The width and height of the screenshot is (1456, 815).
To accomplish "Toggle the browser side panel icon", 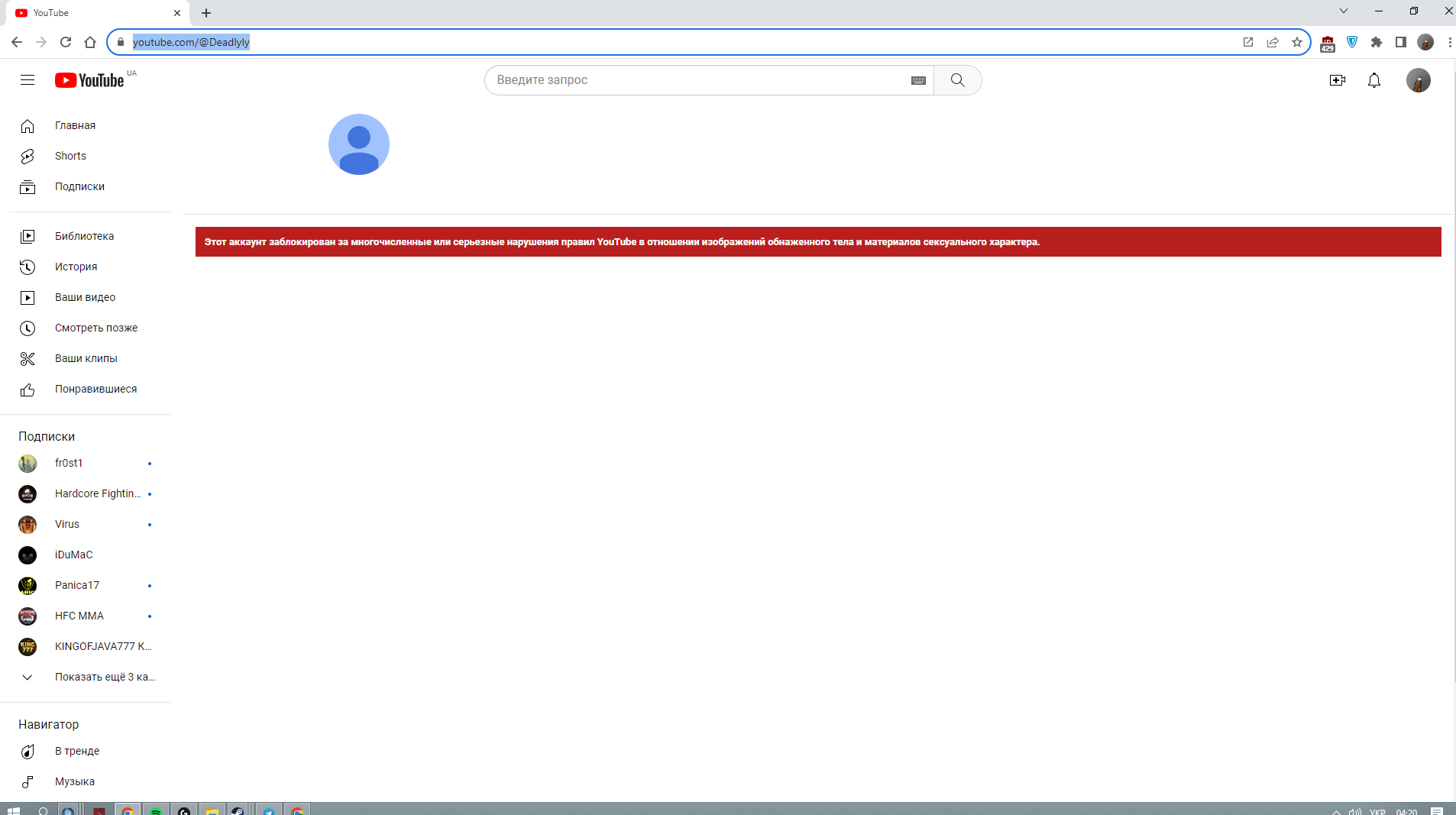I will pyautogui.click(x=1401, y=42).
